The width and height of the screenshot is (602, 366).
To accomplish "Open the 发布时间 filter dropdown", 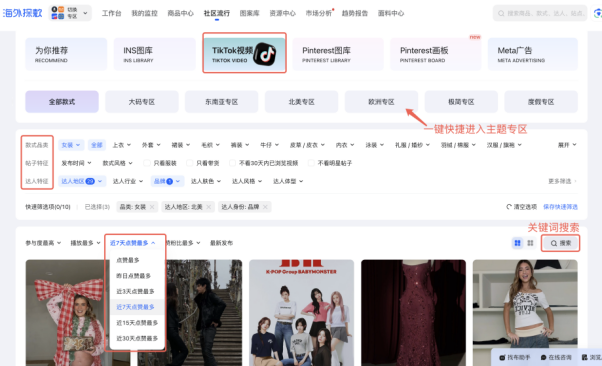I will (76, 163).
